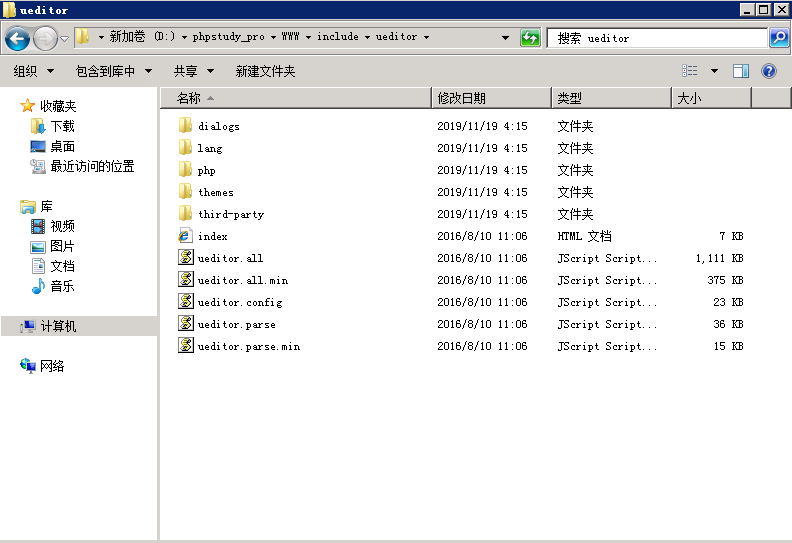
Task: Open the 包含到库中 menu
Action: pyautogui.click(x=113, y=71)
